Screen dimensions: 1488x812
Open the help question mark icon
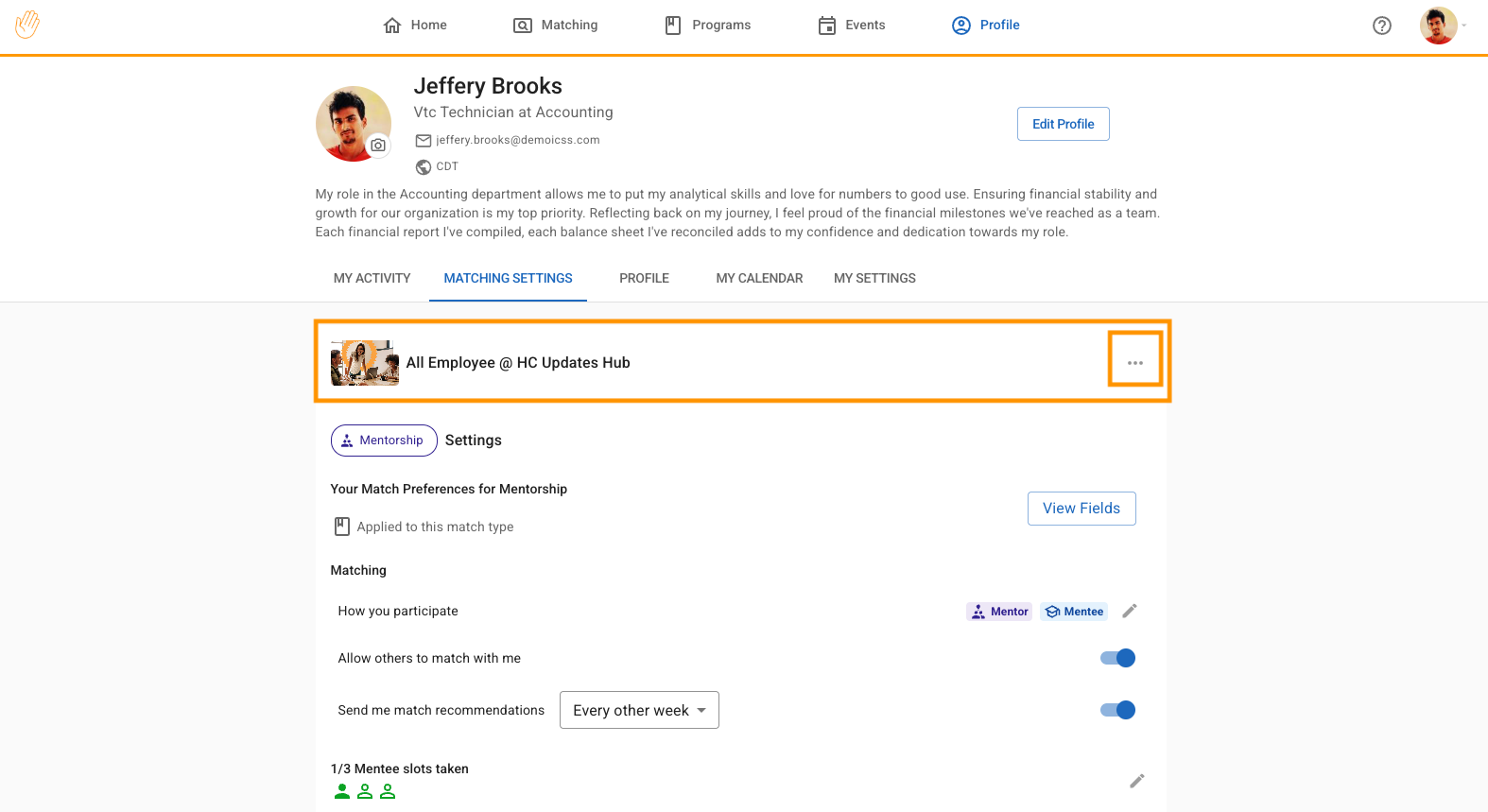1381,26
